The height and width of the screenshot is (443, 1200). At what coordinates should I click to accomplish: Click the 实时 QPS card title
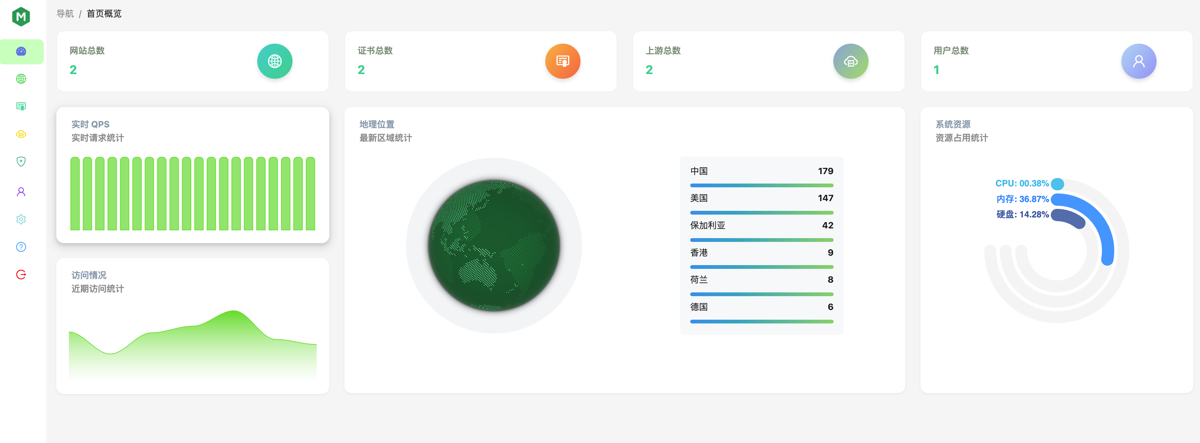click(91, 124)
